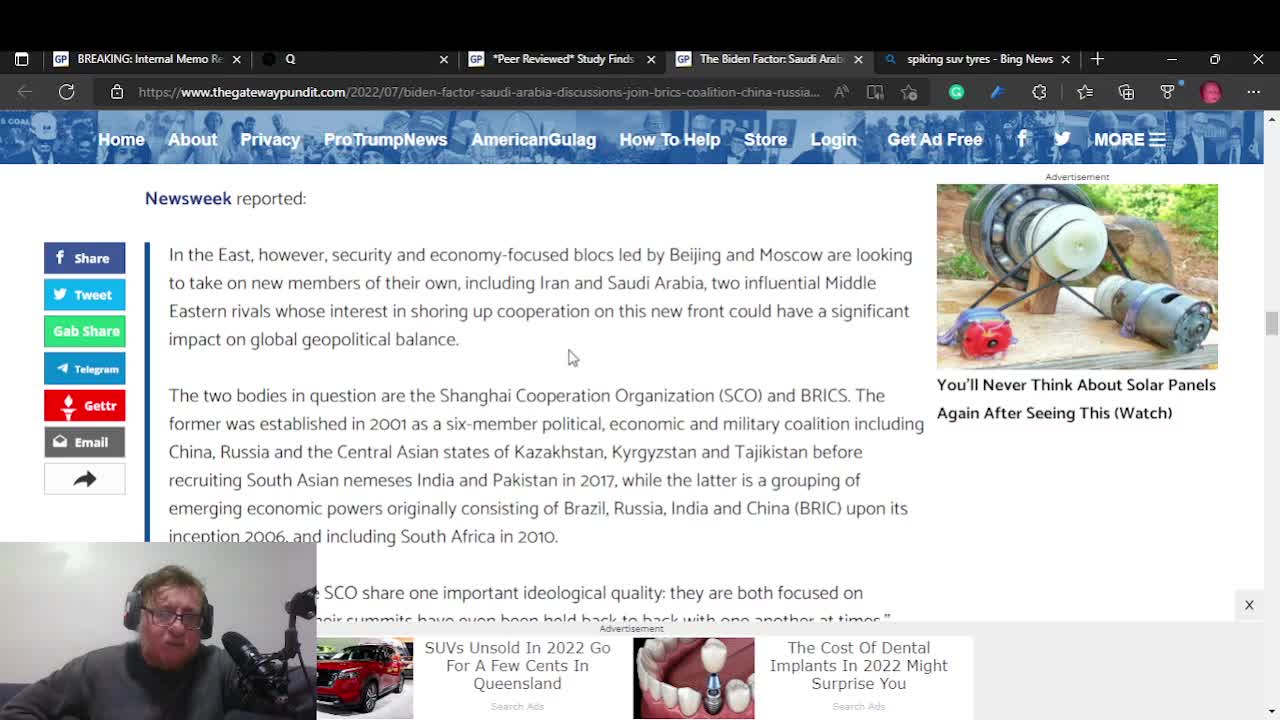Reload the page with the refresh icon
This screenshot has width=1280, height=720.
click(66, 92)
